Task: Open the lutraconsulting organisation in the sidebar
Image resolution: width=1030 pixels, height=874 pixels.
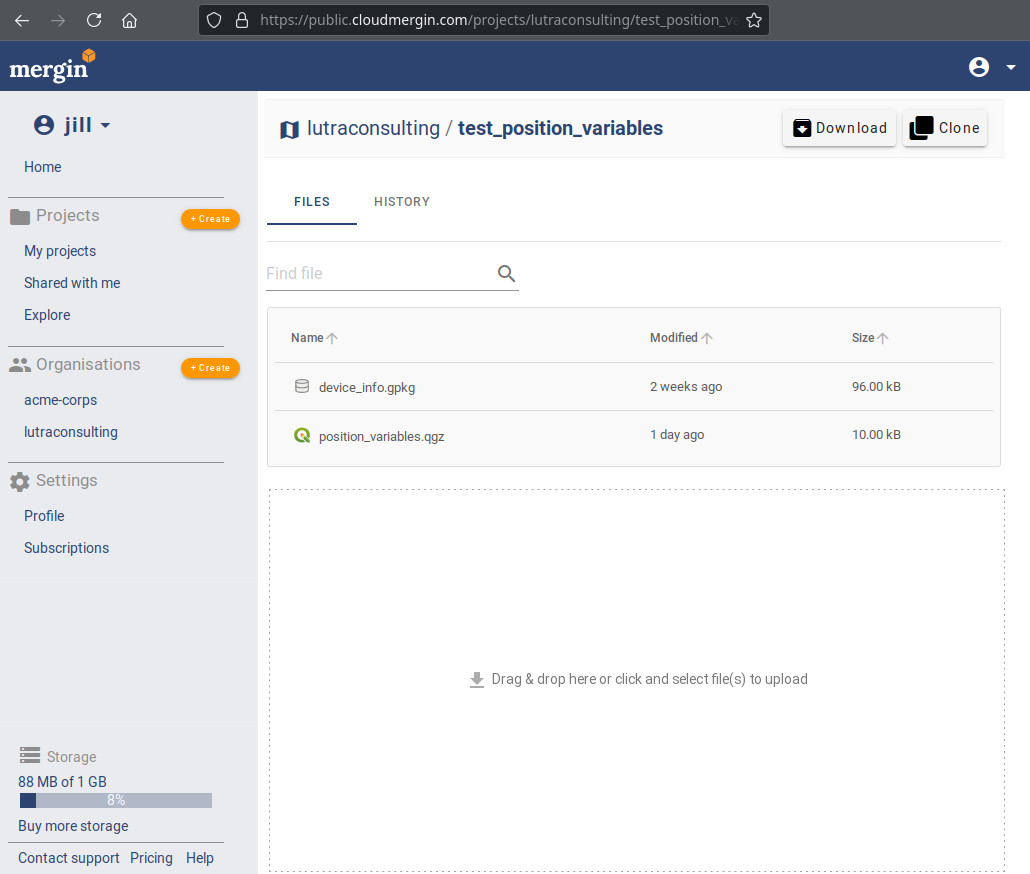Action: (x=71, y=432)
